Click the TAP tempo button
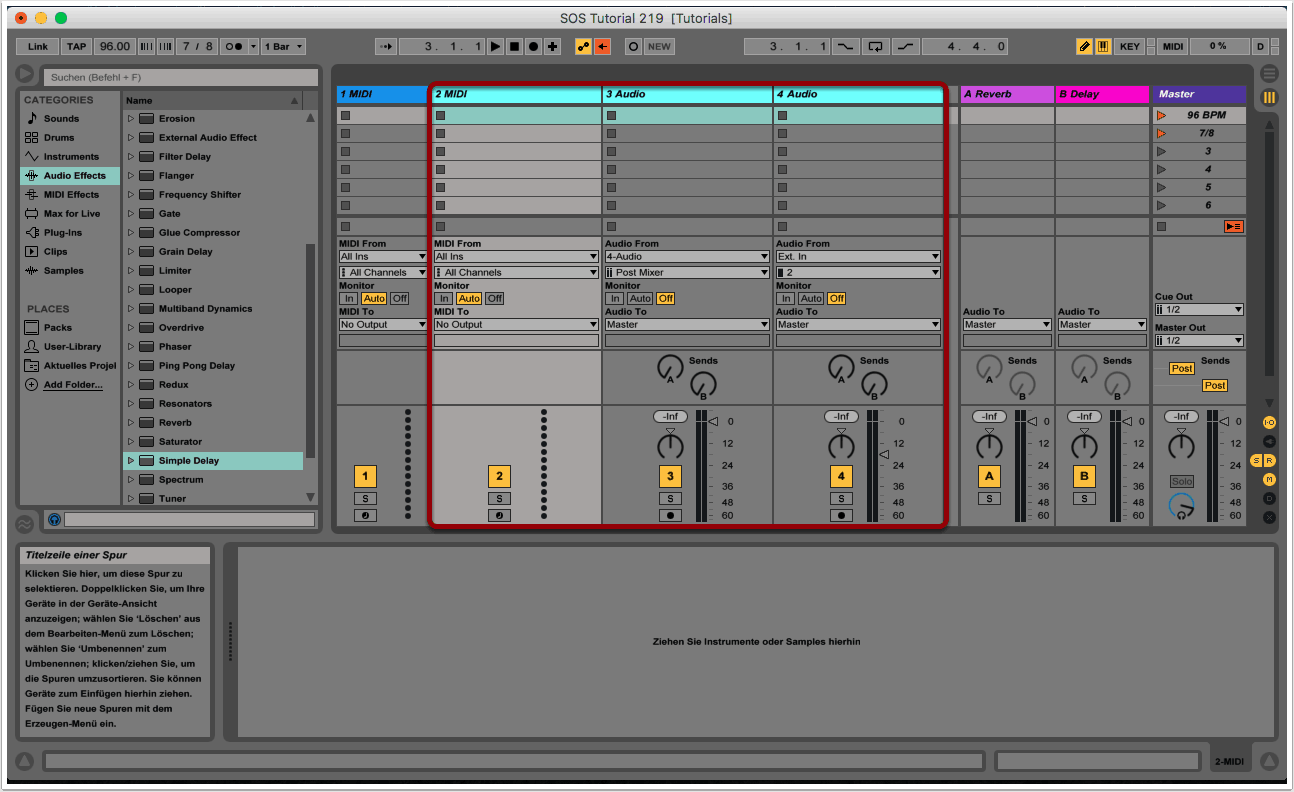This screenshot has height=792, width=1294. click(77, 47)
